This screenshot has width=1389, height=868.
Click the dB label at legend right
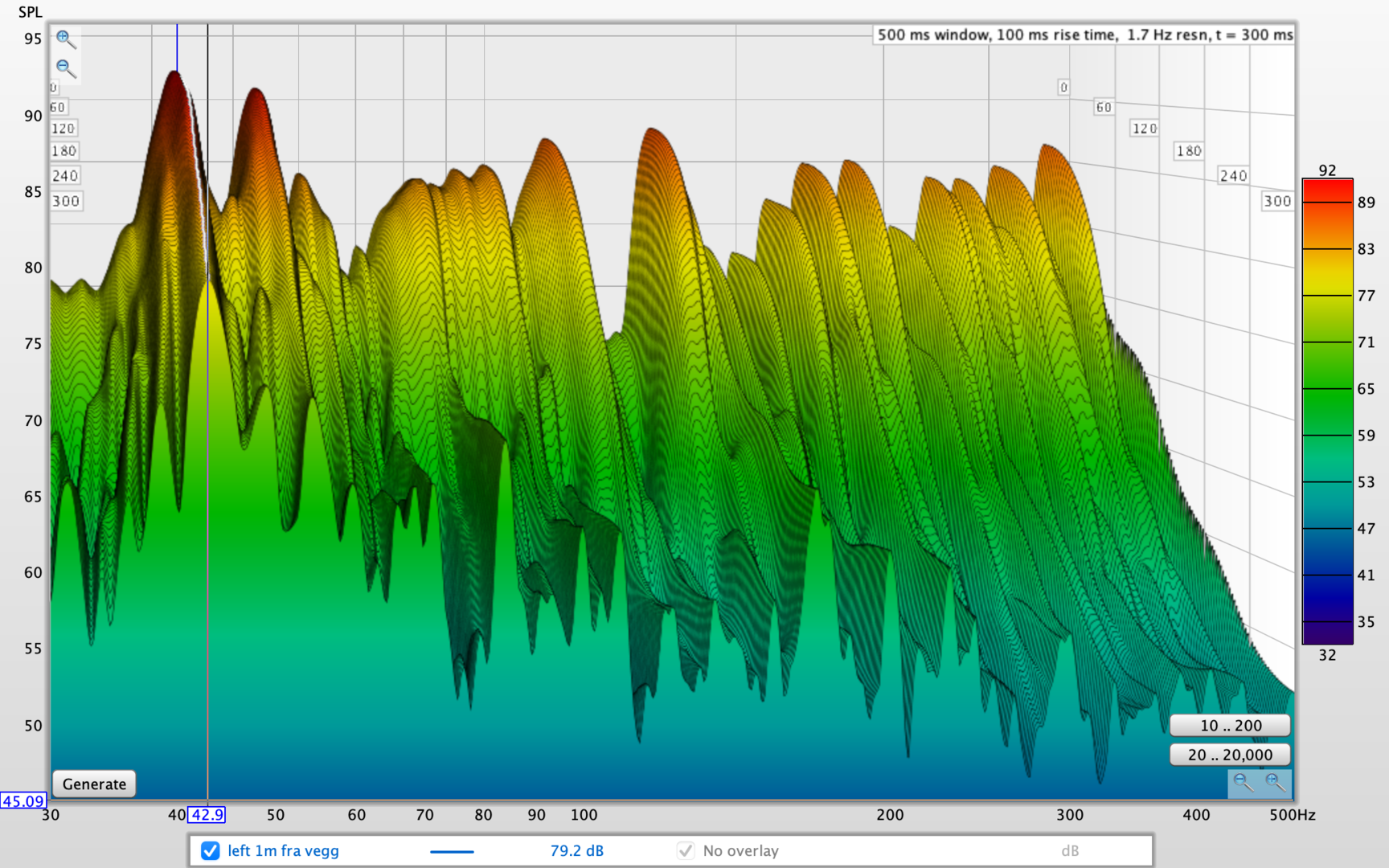[1069, 850]
